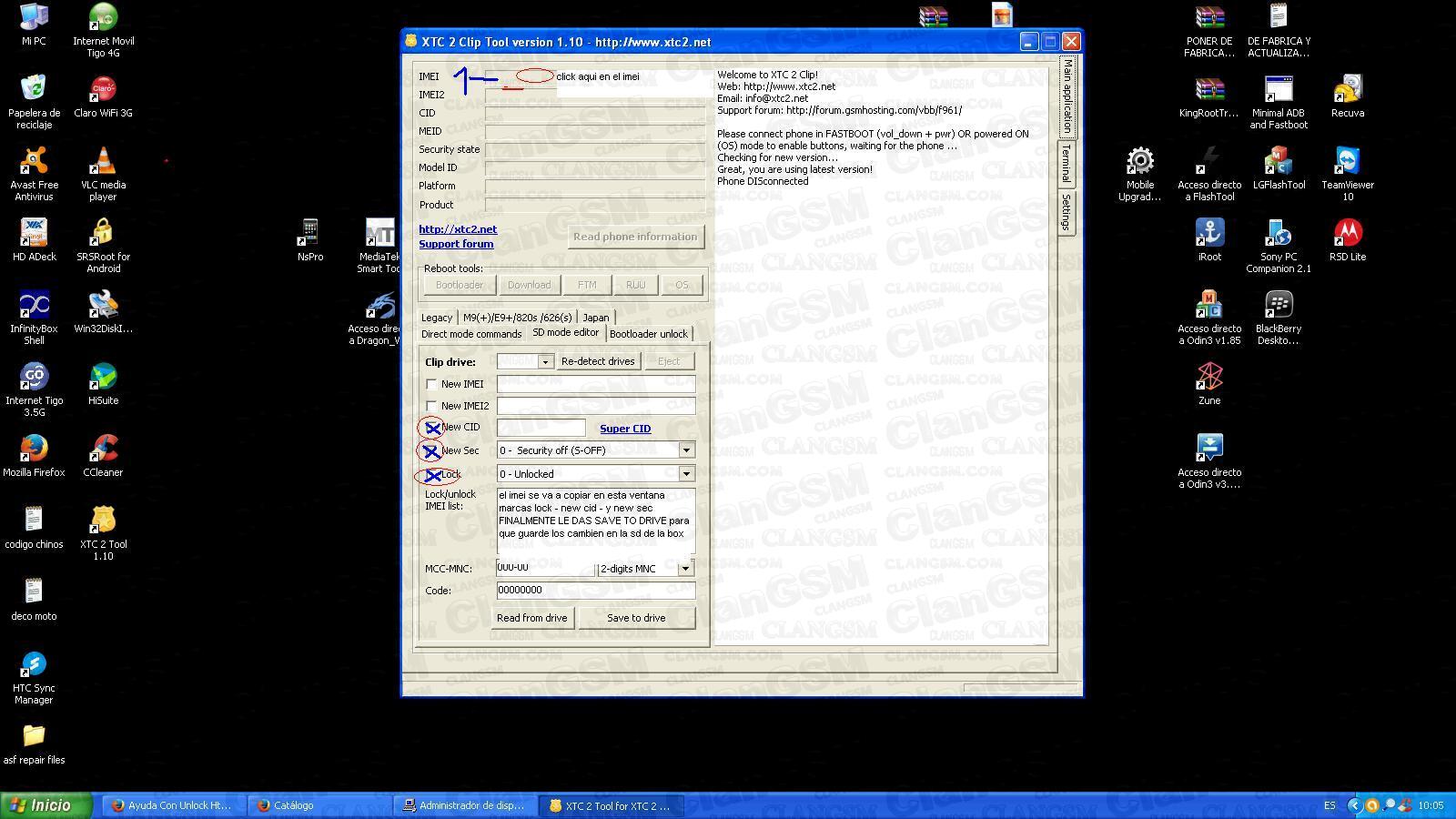Screen dimensions: 1456x819
Task: Click the Inicio start button
Action: [x=46, y=805]
